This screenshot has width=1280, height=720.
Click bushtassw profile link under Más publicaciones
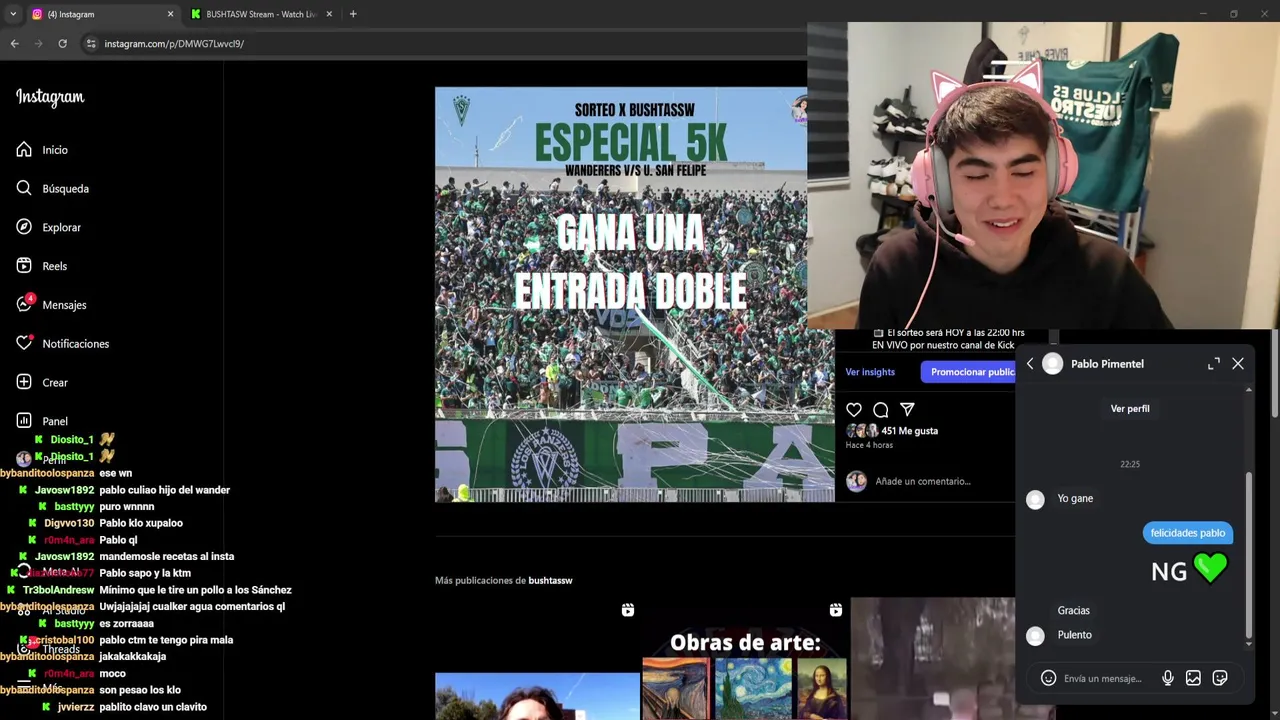[550, 581]
